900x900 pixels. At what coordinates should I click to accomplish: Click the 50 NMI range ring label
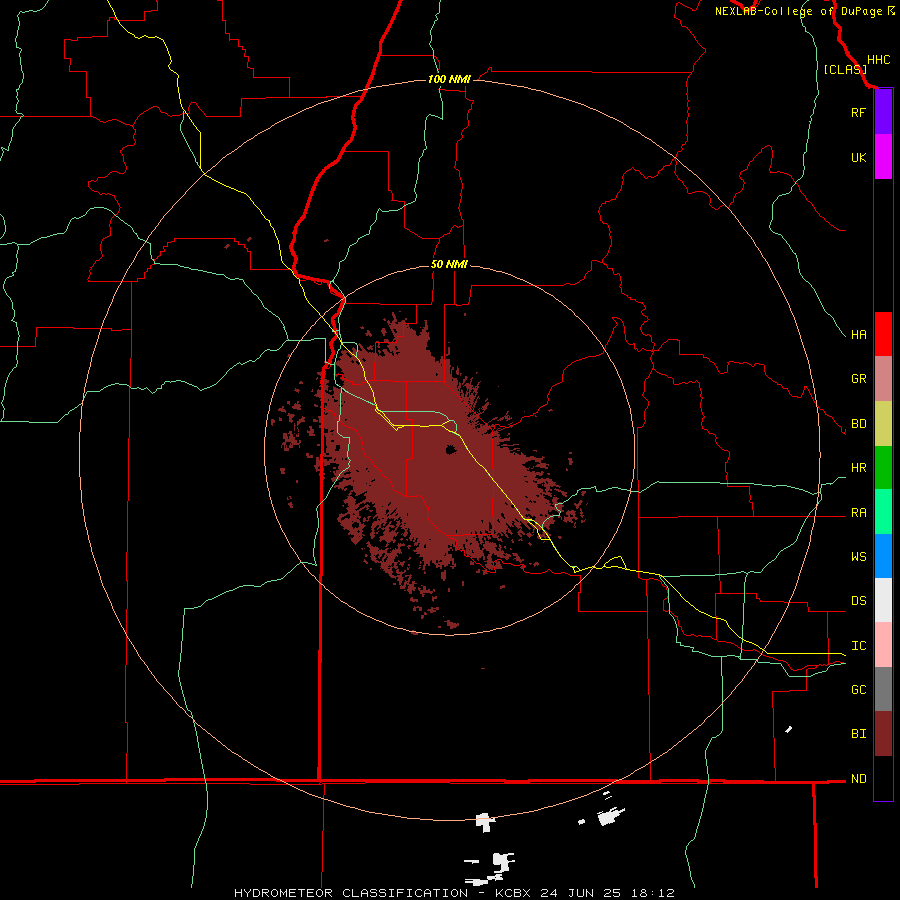pos(449,264)
